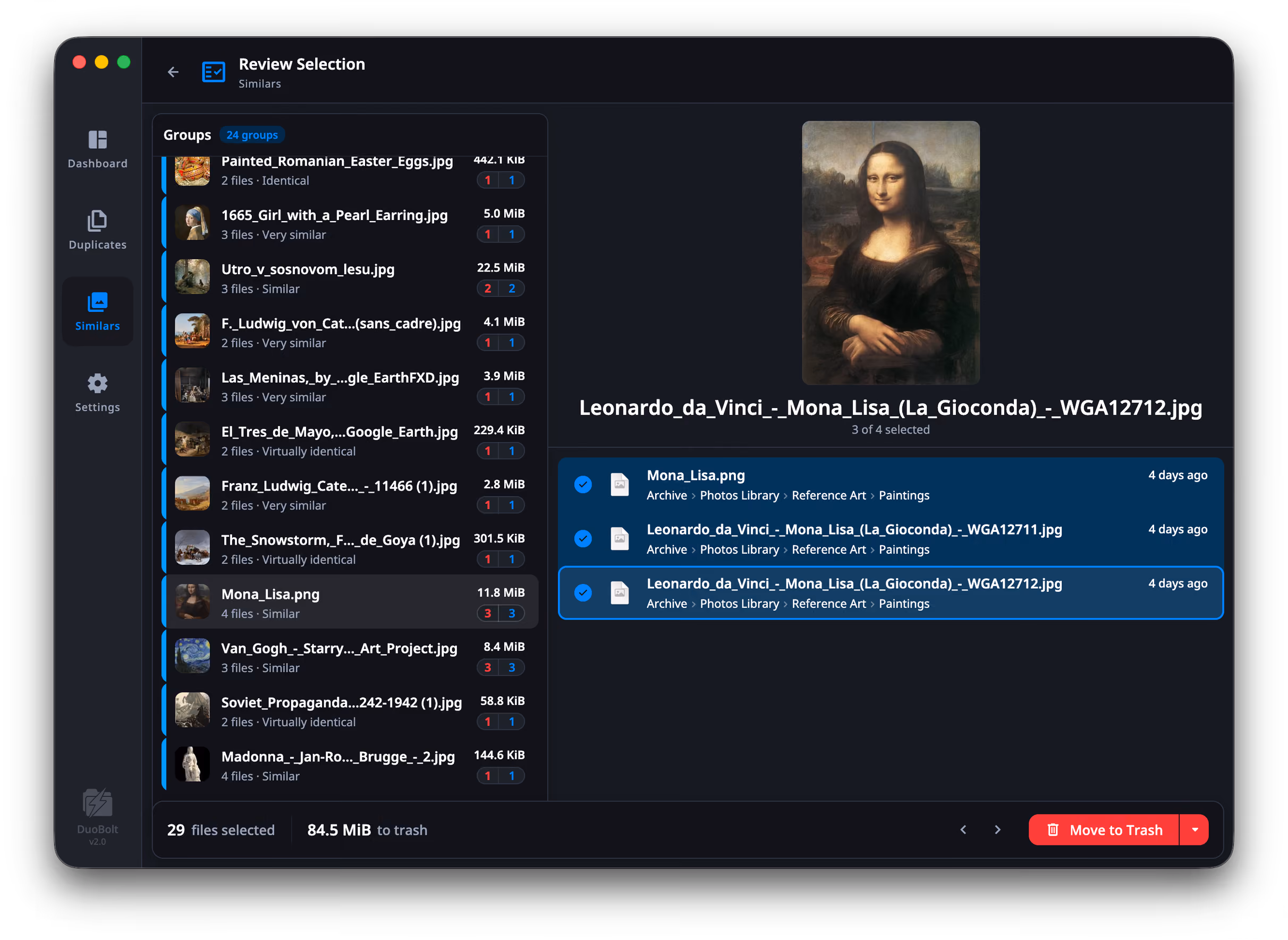The image size is (1288, 940).
Task: Click the Move to Trash button
Action: pyautogui.click(x=1104, y=830)
